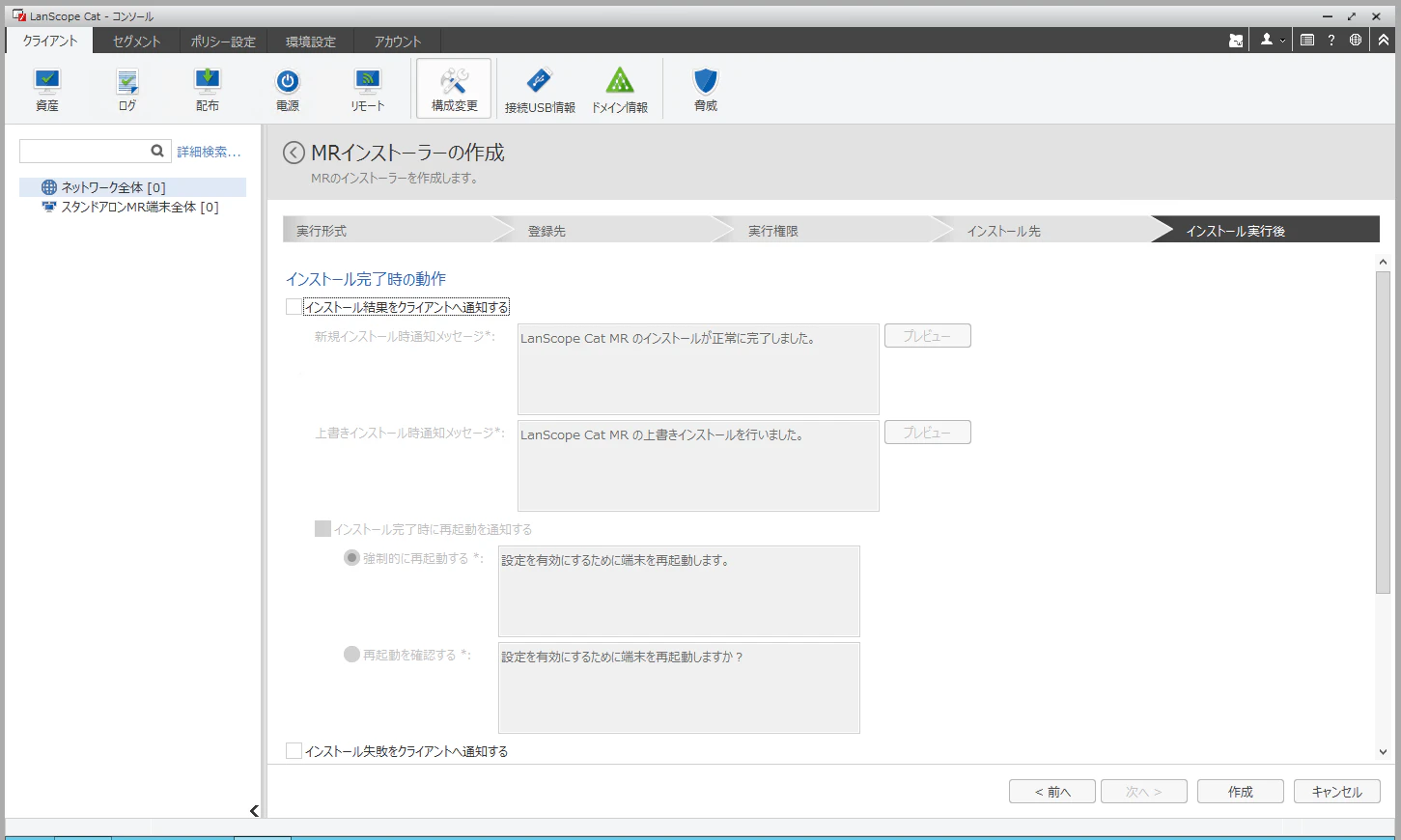Open the 資産 (assets) toolbar icon
This screenshot has height=840, width=1401.
[47, 89]
